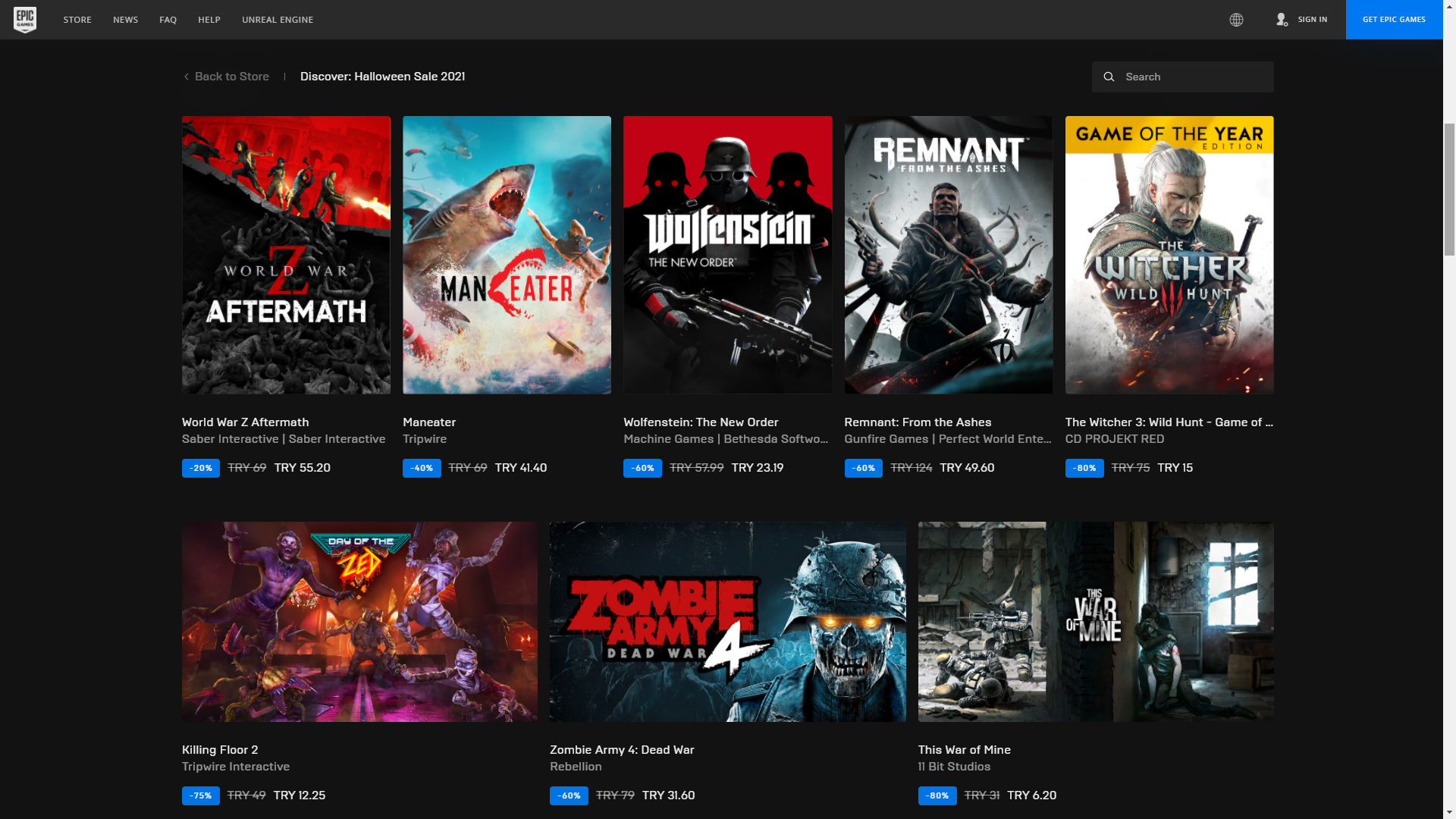Open World War Z Aftermath game page

pos(286,255)
